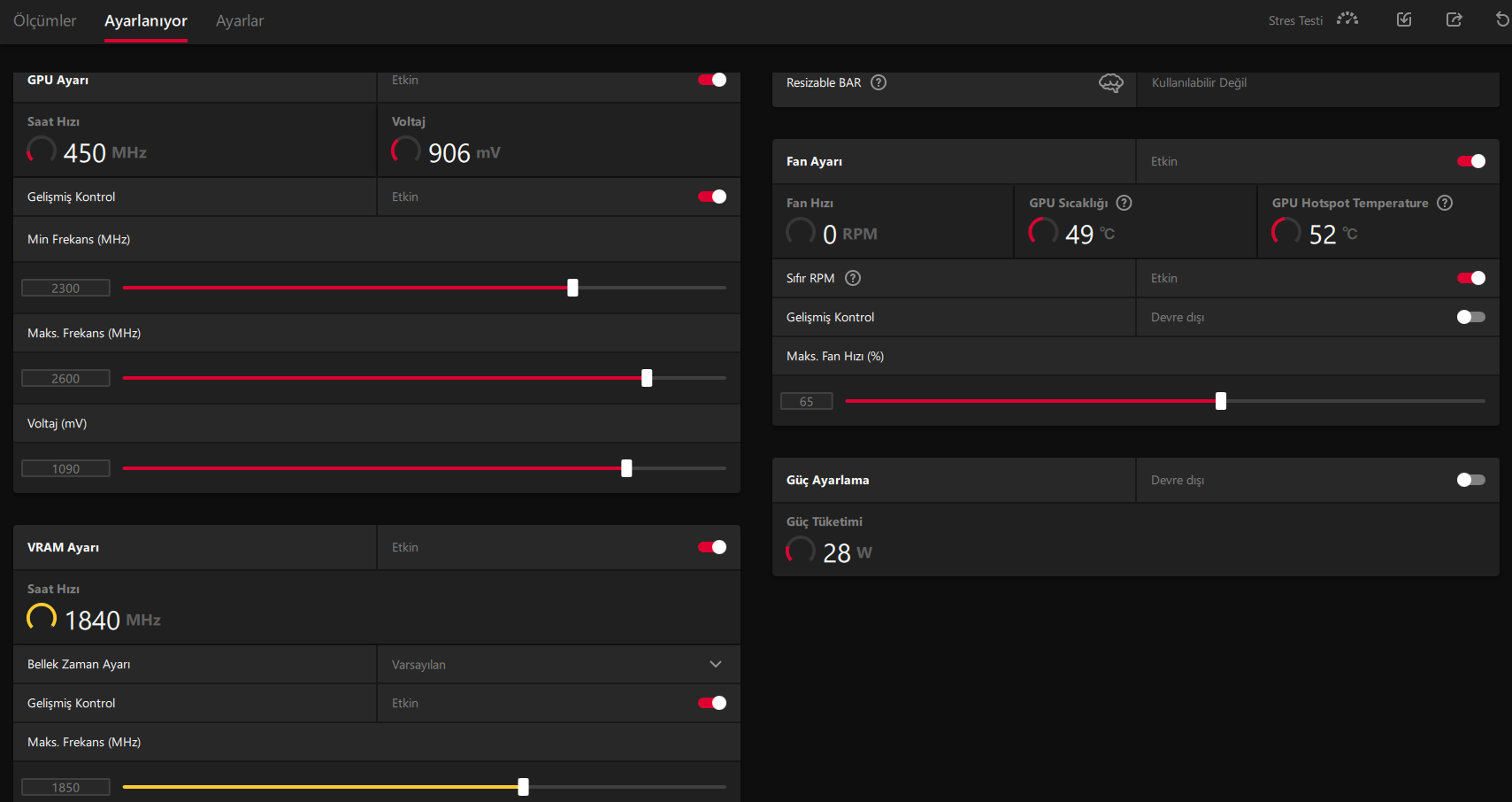Click the 906 mV voltage reading
1512x802 pixels.
[x=464, y=153]
